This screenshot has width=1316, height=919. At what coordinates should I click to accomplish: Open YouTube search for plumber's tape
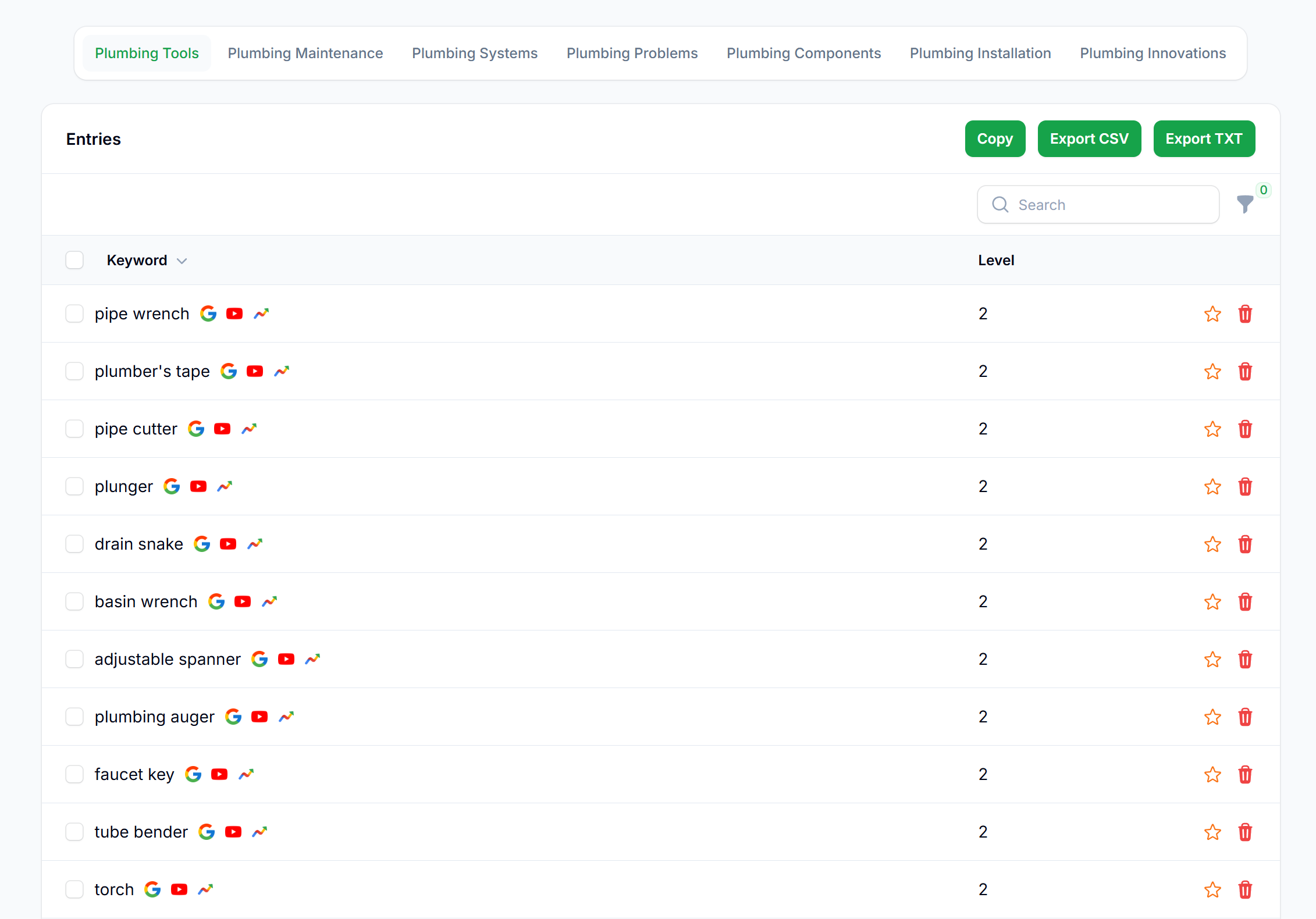tap(255, 371)
